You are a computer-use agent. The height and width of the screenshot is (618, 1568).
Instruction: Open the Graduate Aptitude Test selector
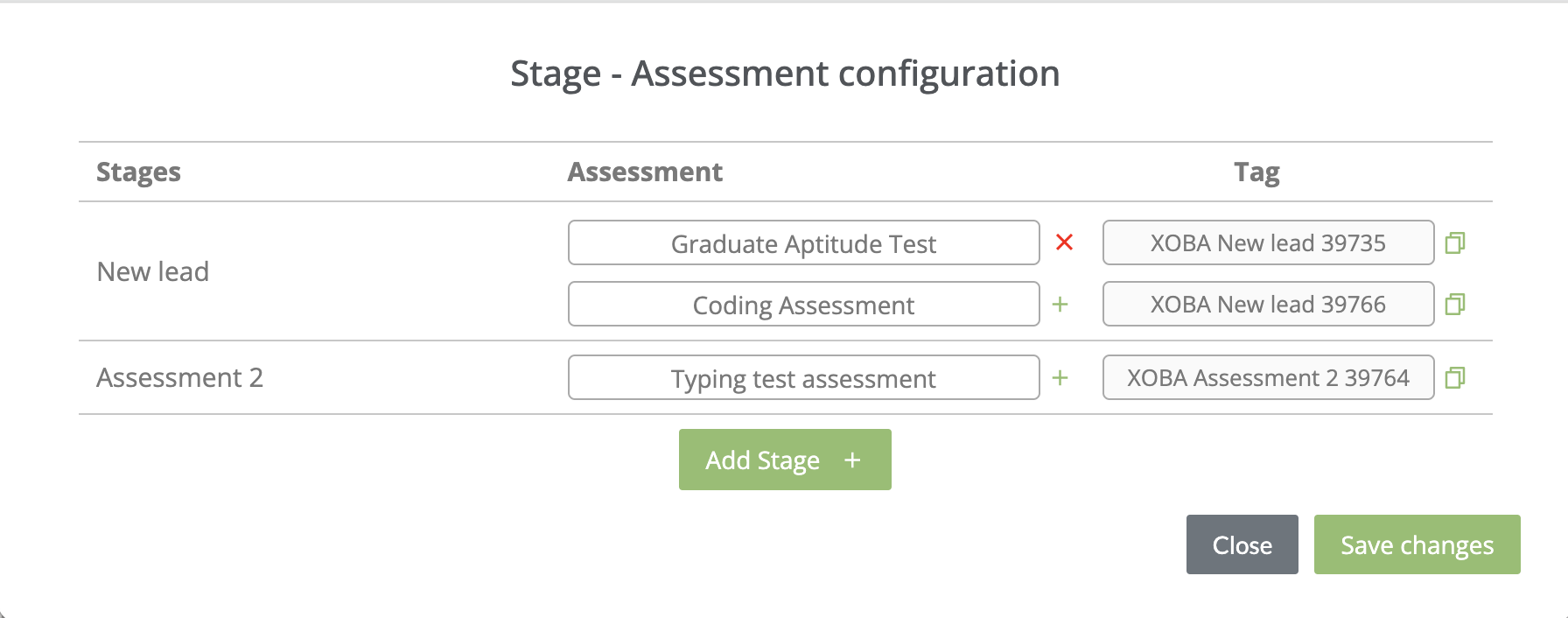803,242
